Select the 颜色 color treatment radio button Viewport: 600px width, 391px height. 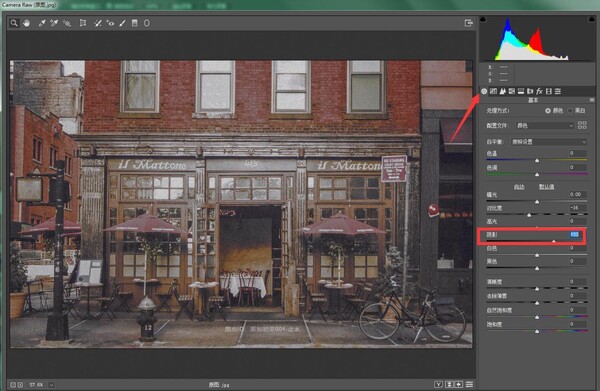point(548,111)
